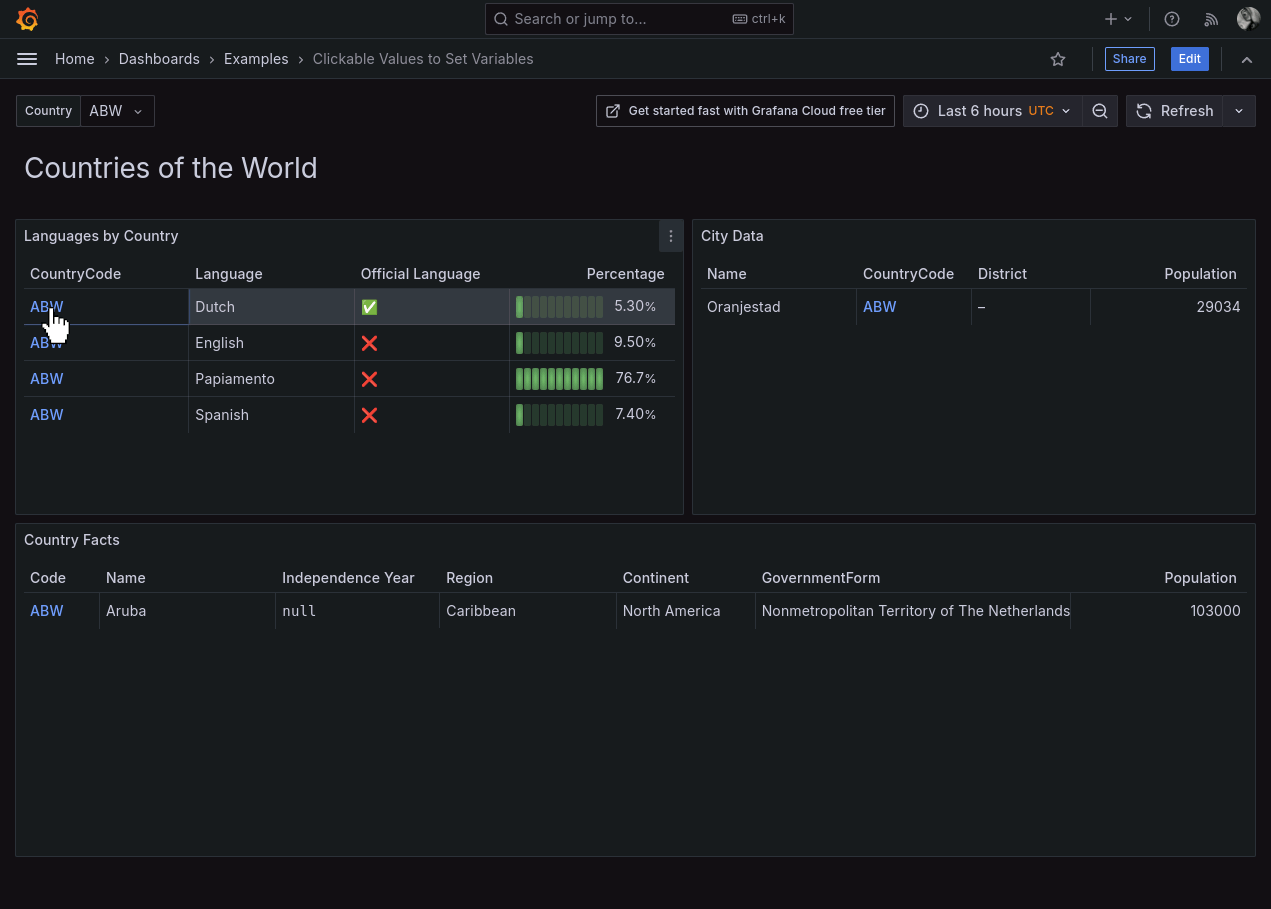Open the Share dialog
This screenshot has width=1271, height=909.
pyautogui.click(x=1129, y=59)
